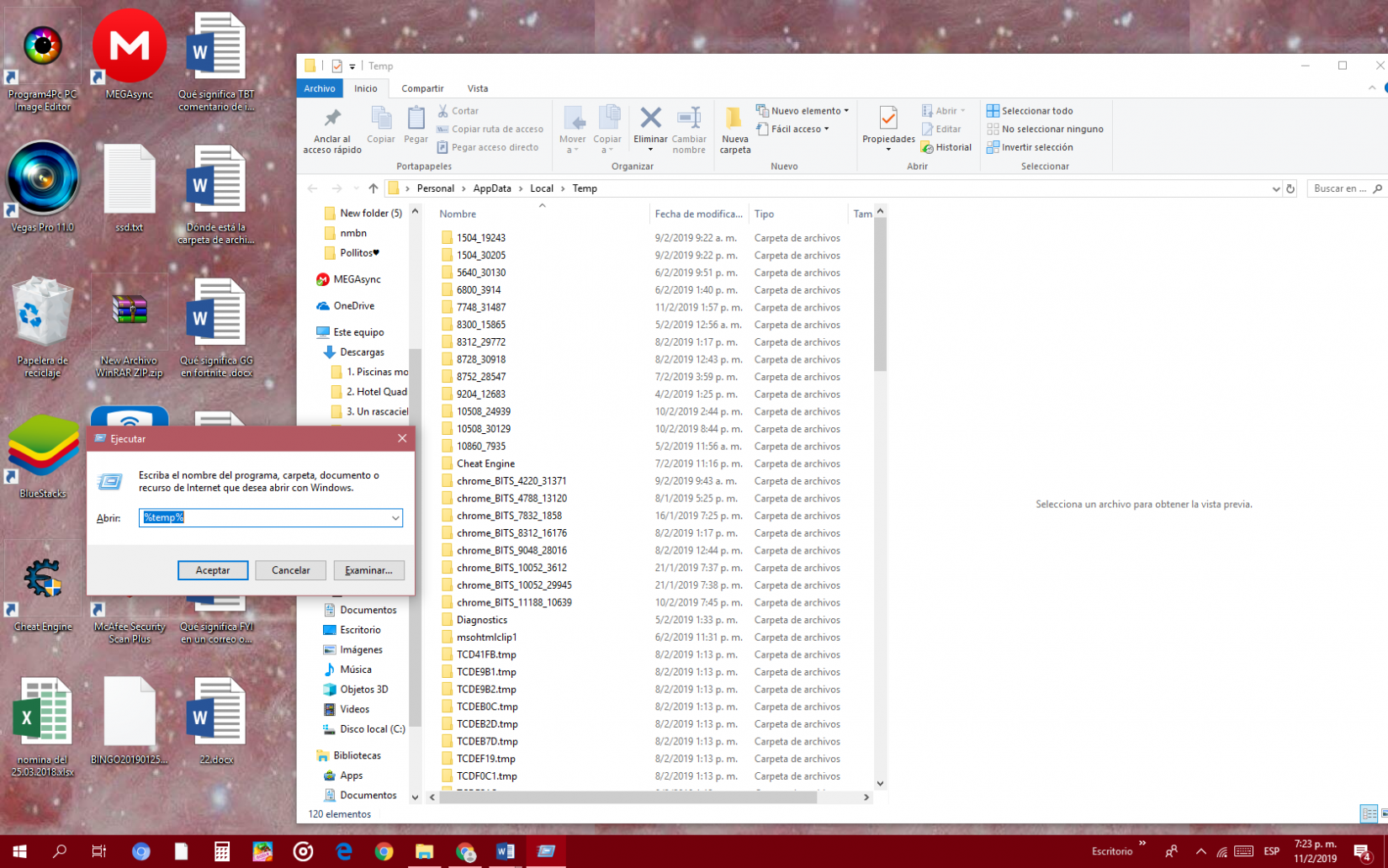
Task: Click No seleccionar ninguno in the ribbon
Action: point(1045,130)
